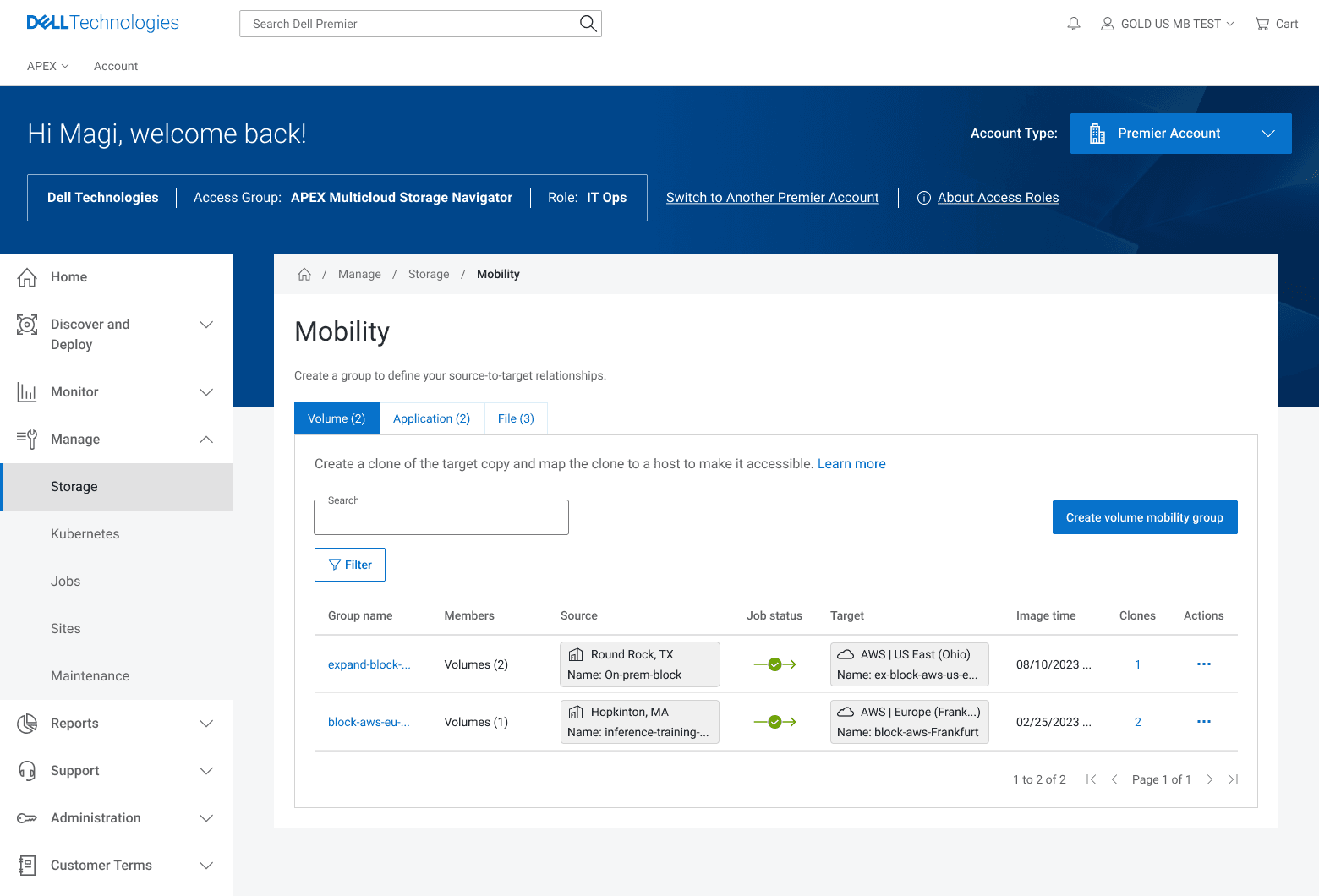Open Maintenance in the sidebar
Viewport: 1319px width, 896px height.
point(117,676)
